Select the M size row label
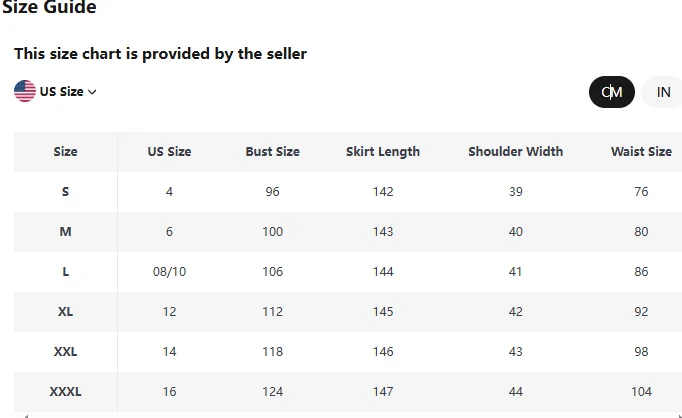Screen dimensions: 682x418 click(x=65, y=231)
